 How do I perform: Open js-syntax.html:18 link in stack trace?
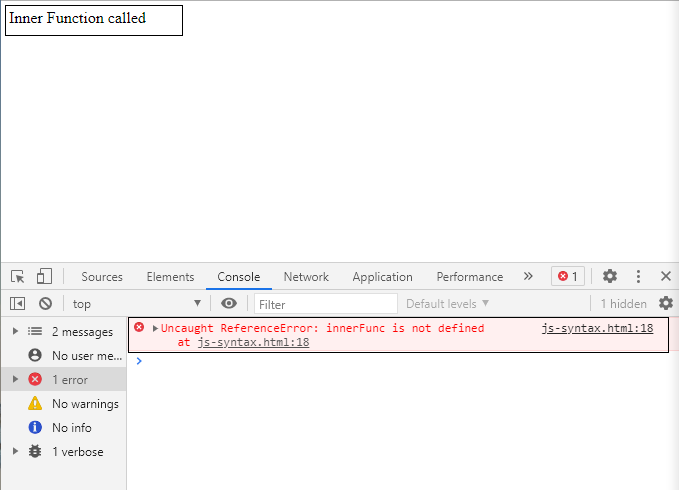click(x=253, y=342)
